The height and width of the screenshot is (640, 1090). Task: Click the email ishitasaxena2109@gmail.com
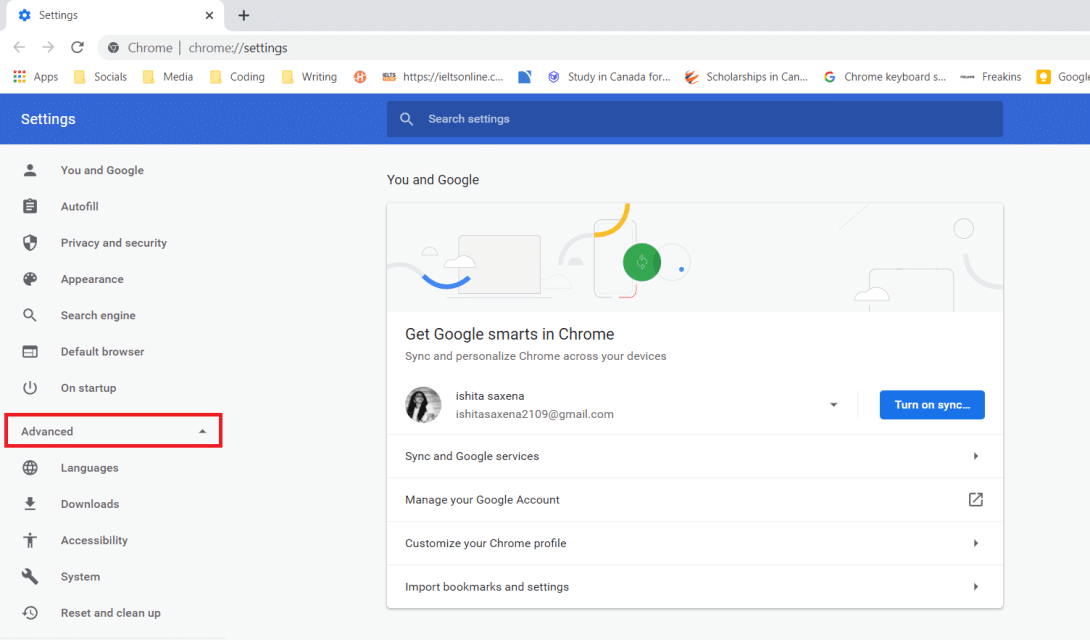(x=535, y=414)
